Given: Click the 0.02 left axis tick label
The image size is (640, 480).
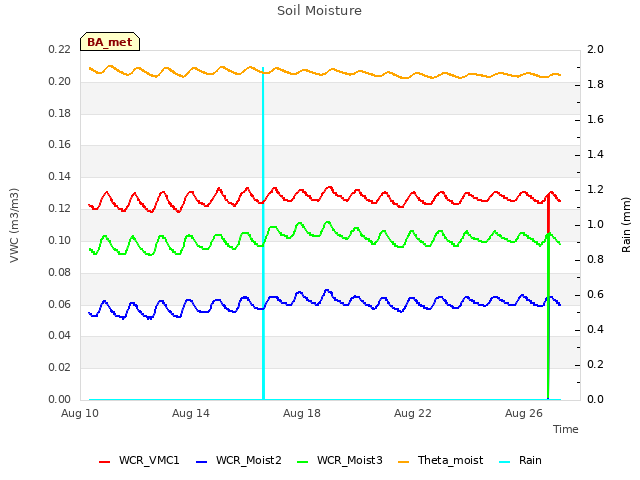Looking at the screenshot, I should point(60,367).
